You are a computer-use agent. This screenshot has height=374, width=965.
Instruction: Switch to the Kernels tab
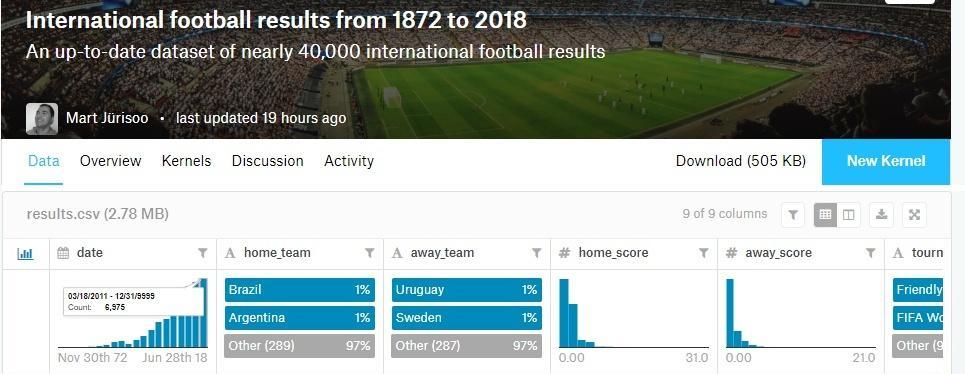click(x=186, y=161)
